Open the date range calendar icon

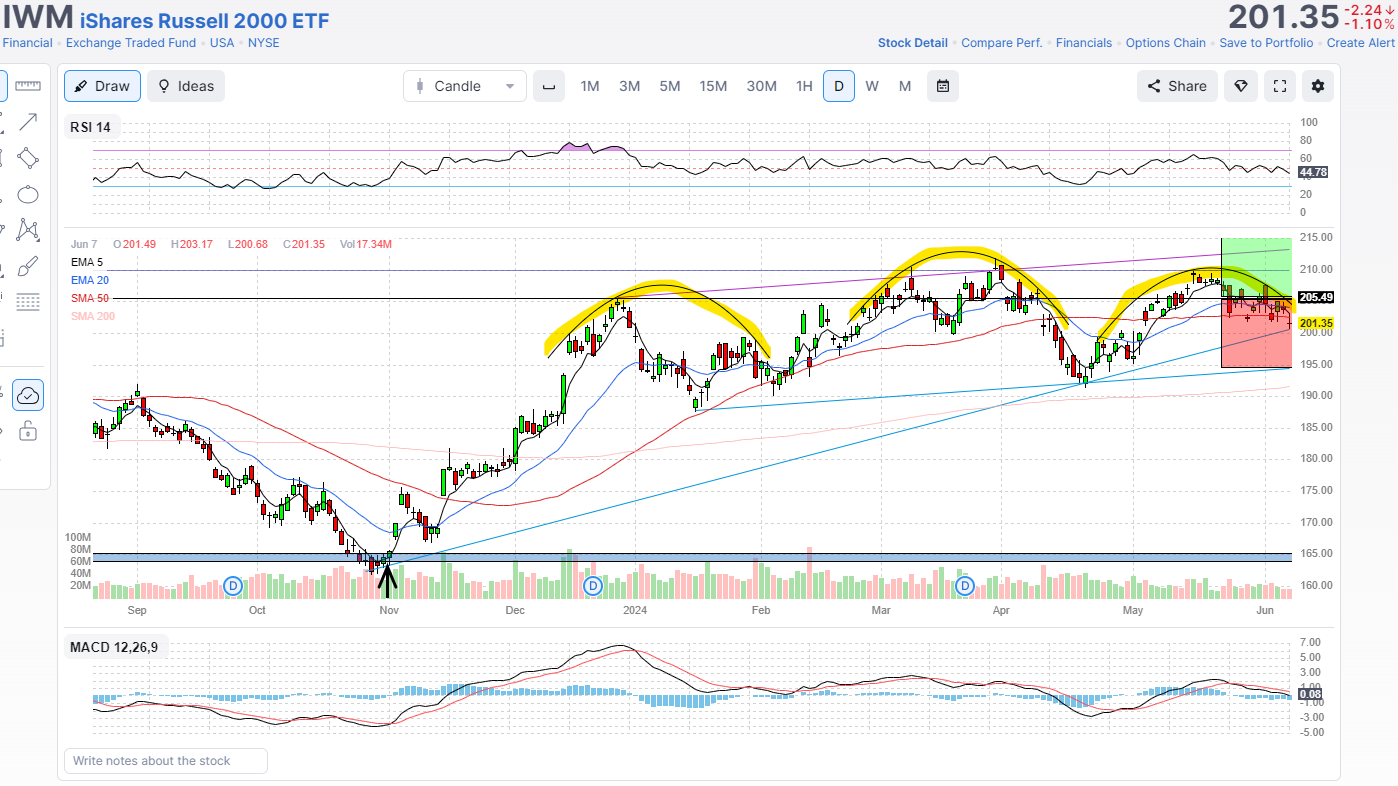[x=942, y=86]
